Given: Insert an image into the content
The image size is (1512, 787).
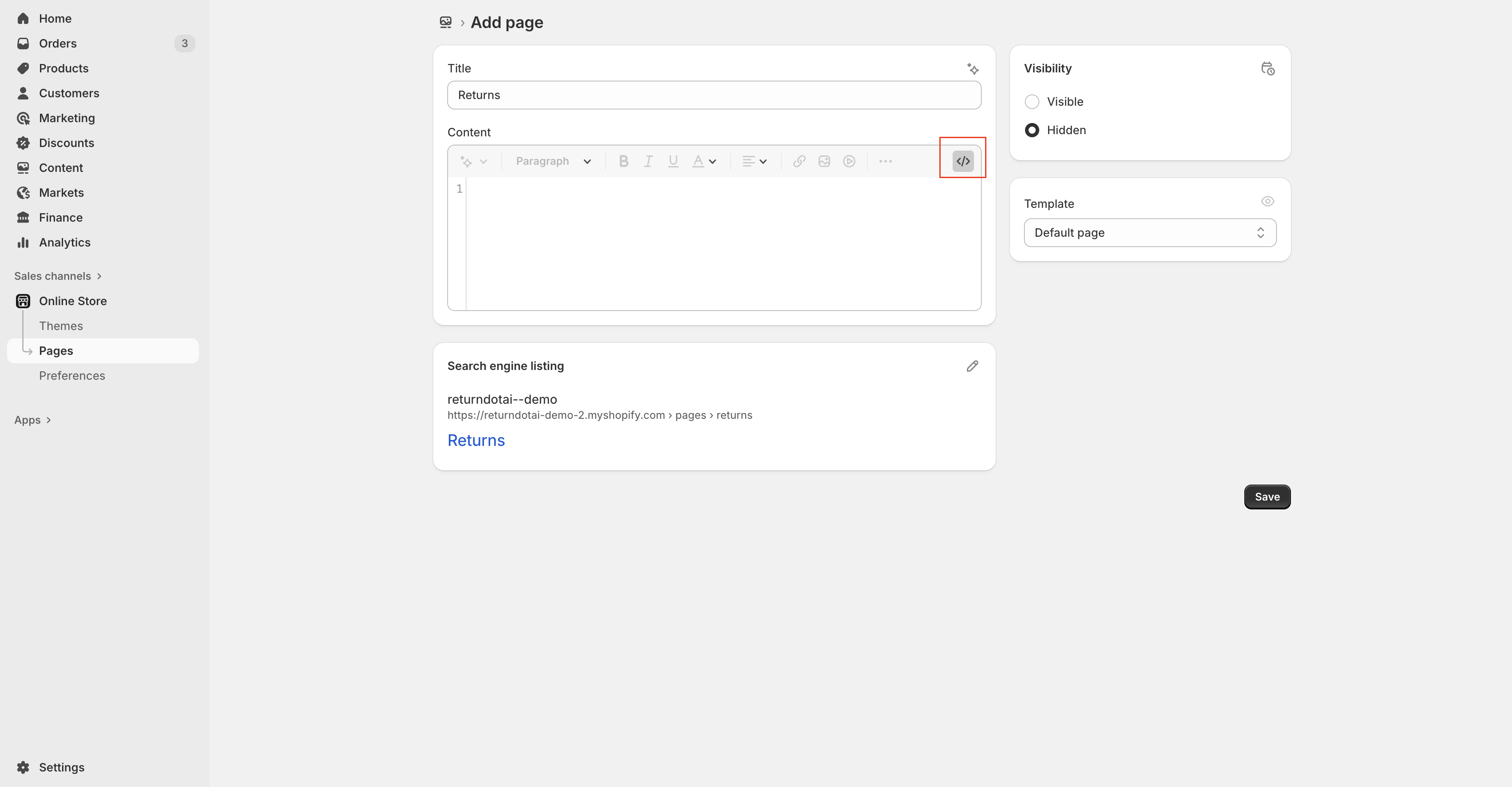Looking at the screenshot, I should tap(824, 160).
